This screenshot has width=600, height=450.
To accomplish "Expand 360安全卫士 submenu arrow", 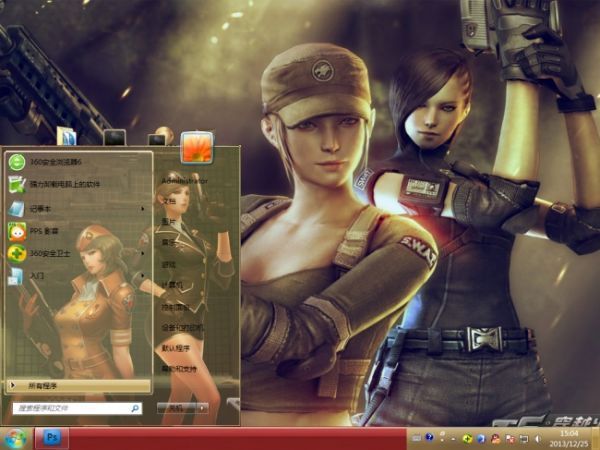I will tap(143, 253).
